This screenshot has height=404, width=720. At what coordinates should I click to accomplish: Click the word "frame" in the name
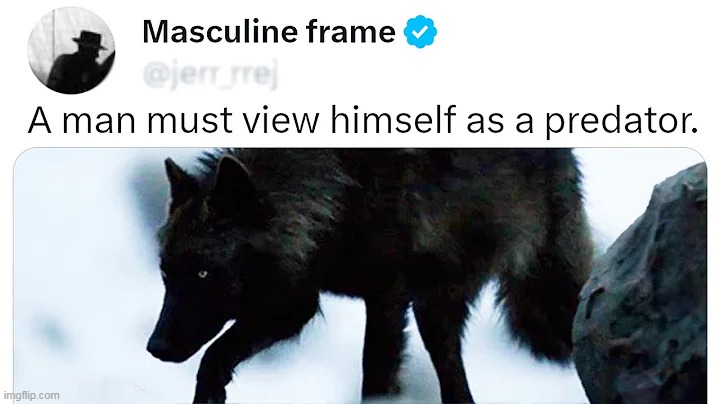coord(350,31)
